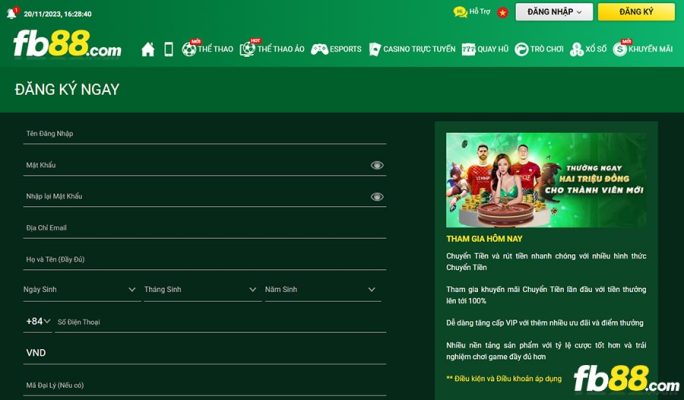Open Điều kiện và Điều khoản áp dụng link
The height and width of the screenshot is (400, 684).
point(504,379)
